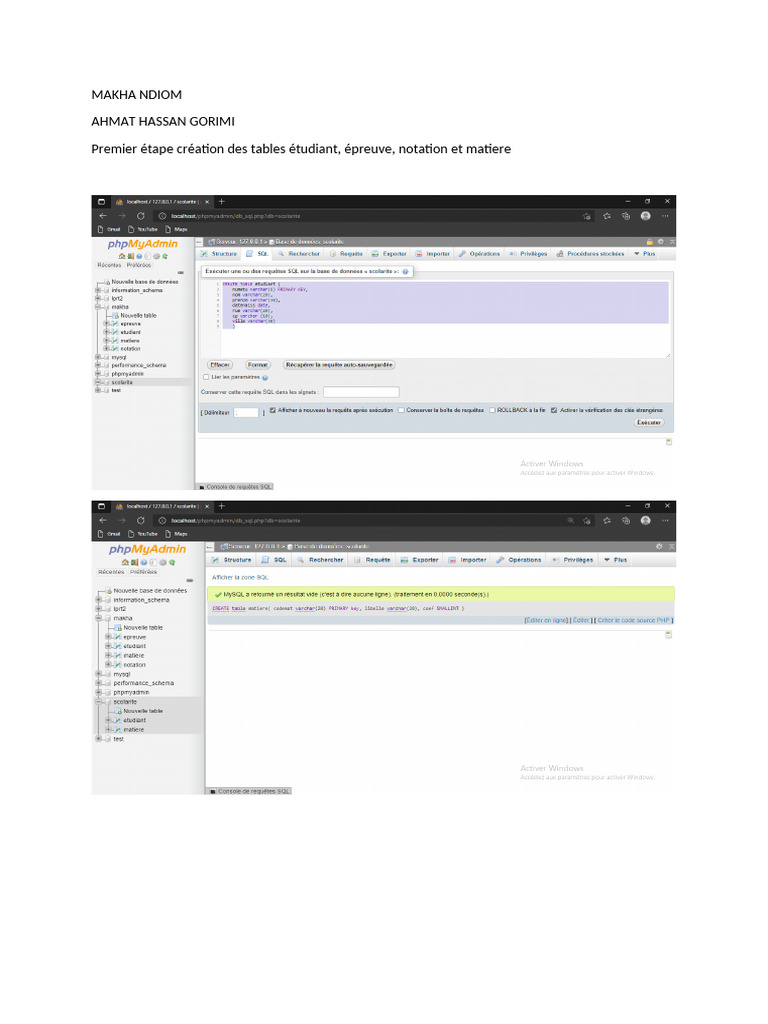Select the matiere table under scolarite in lower tree
This screenshot has width=768, height=1024.
(133, 729)
